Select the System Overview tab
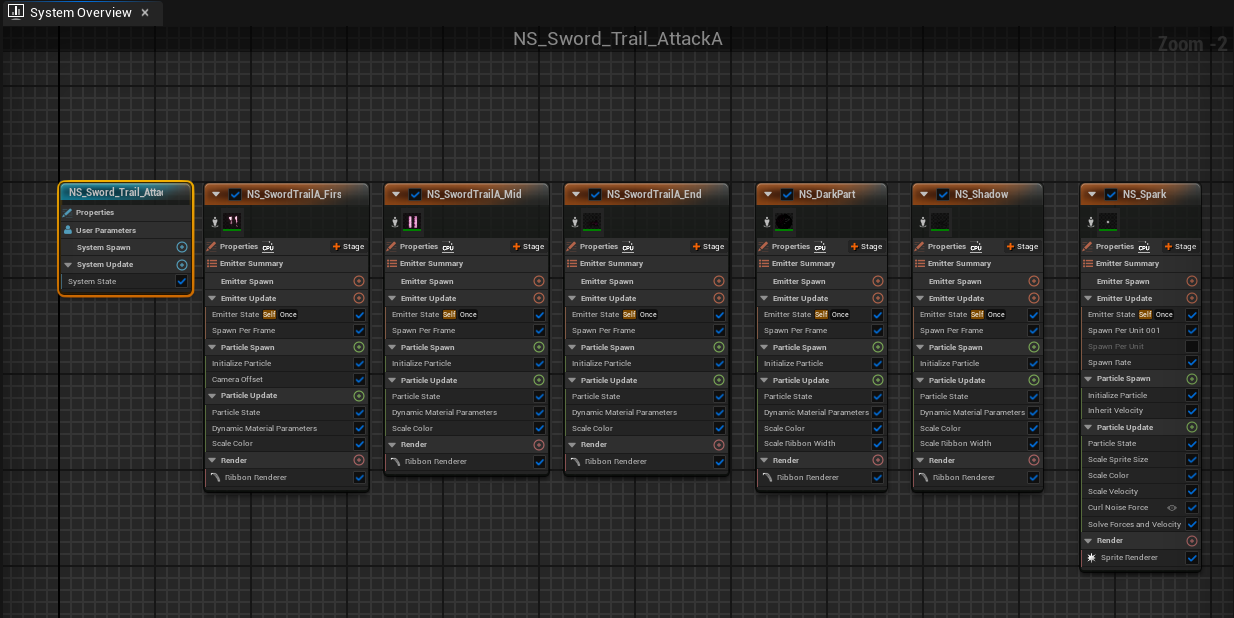This screenshot has height=618, width=1234. (x=79, y=13)
